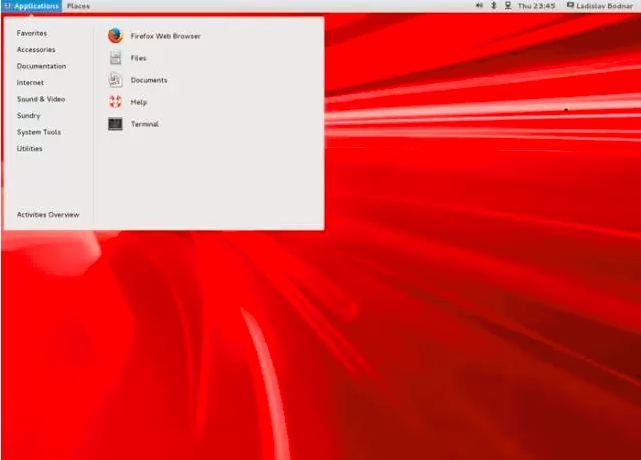Open the Documents app icon

pos(115,80)
